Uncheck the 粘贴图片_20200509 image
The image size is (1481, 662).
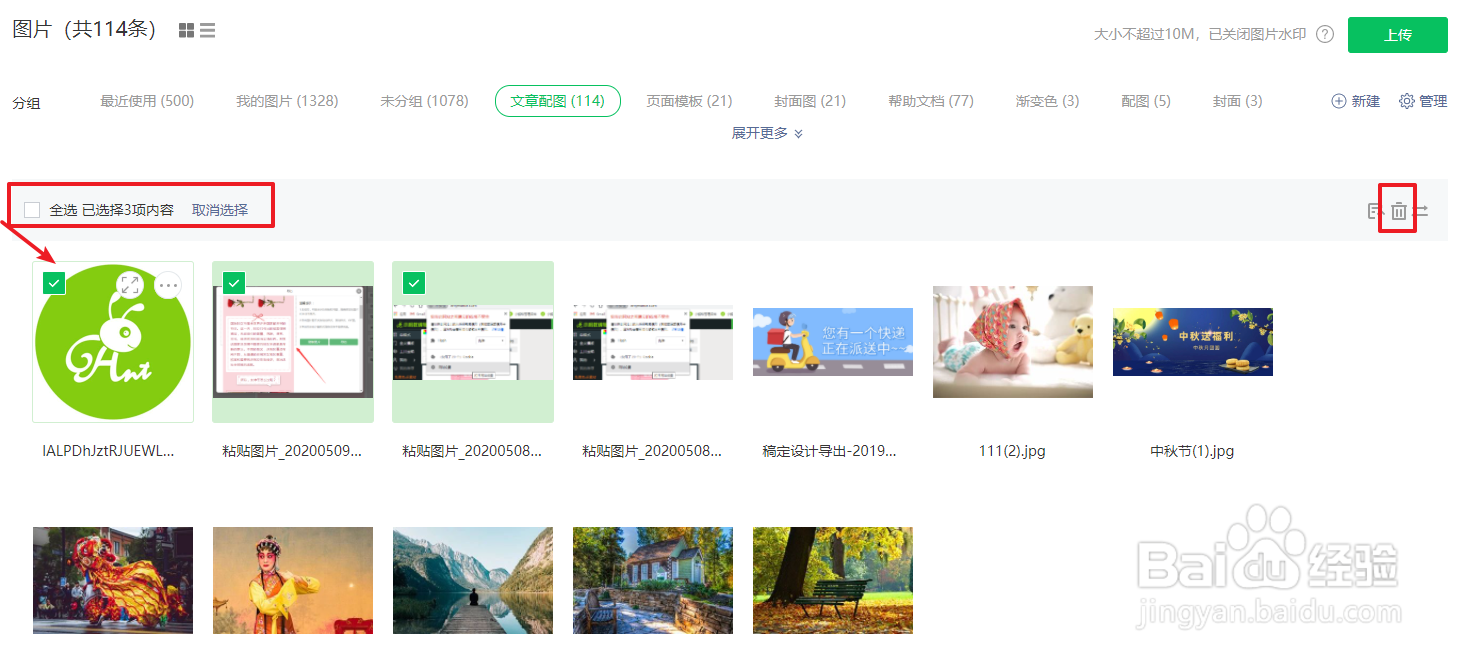click(x=234, y=283)
